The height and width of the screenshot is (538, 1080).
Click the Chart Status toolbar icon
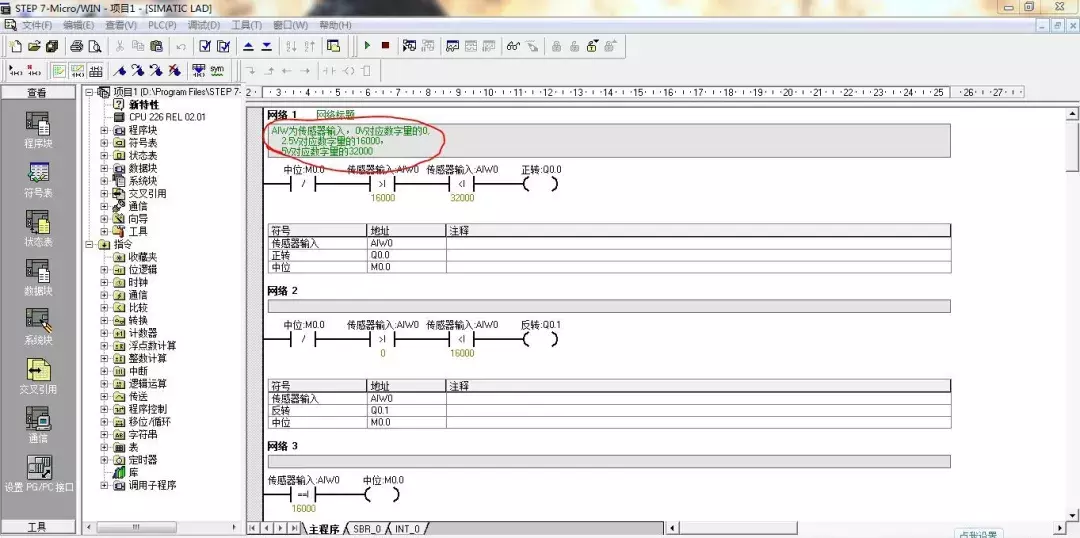pos(453,46)
